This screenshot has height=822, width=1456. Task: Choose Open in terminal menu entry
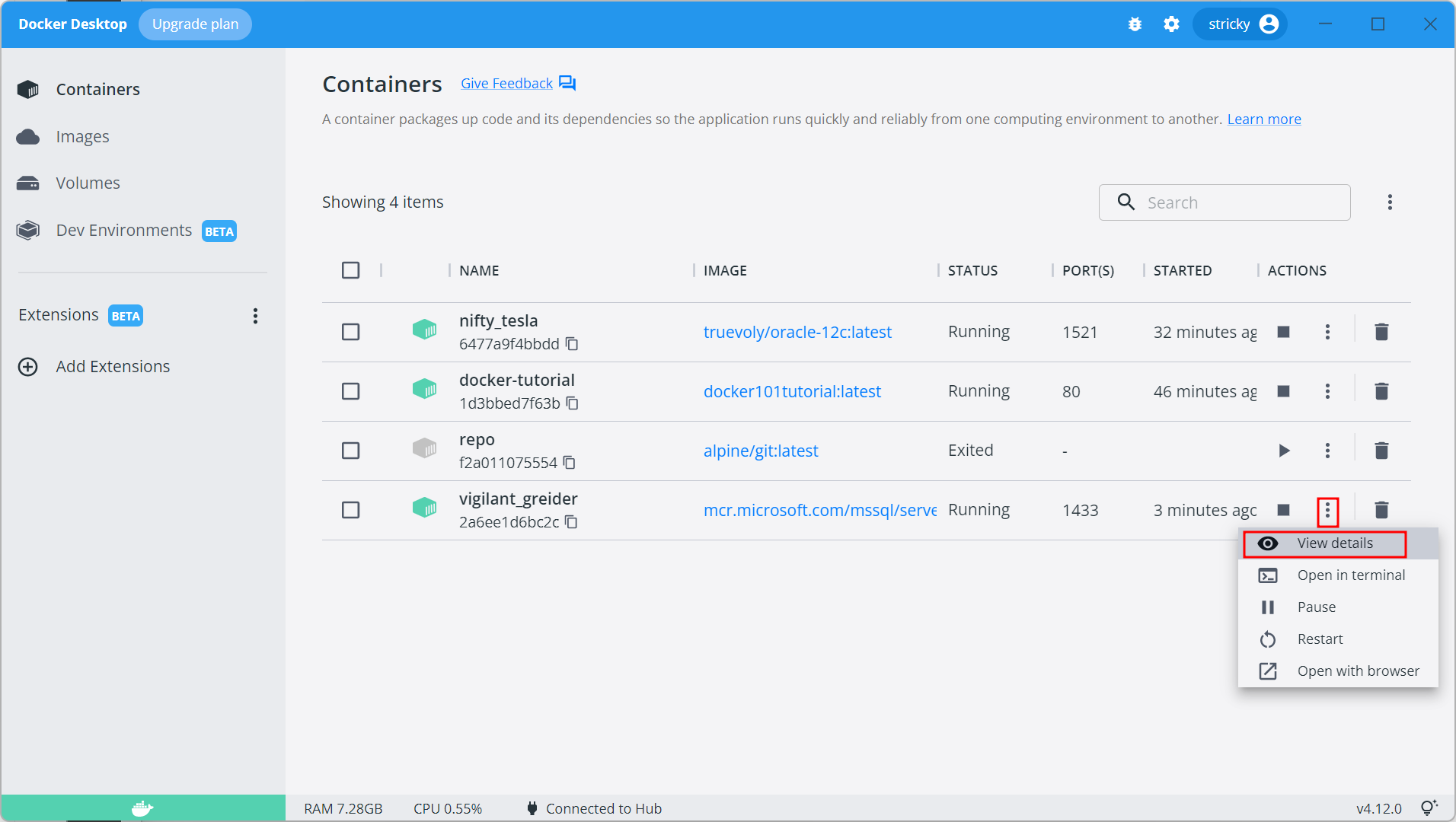pyautogui.click(x=1338, y=575)
